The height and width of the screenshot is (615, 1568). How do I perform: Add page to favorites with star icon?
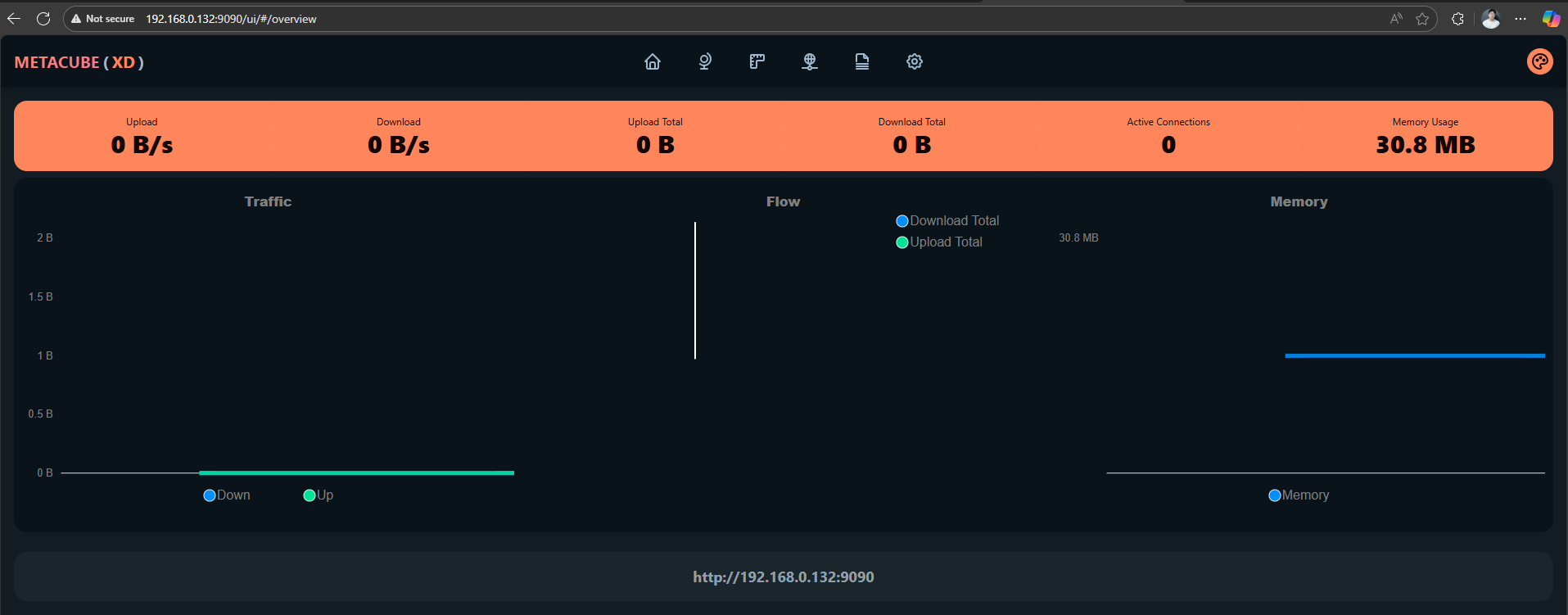(x=1422, y=19)
